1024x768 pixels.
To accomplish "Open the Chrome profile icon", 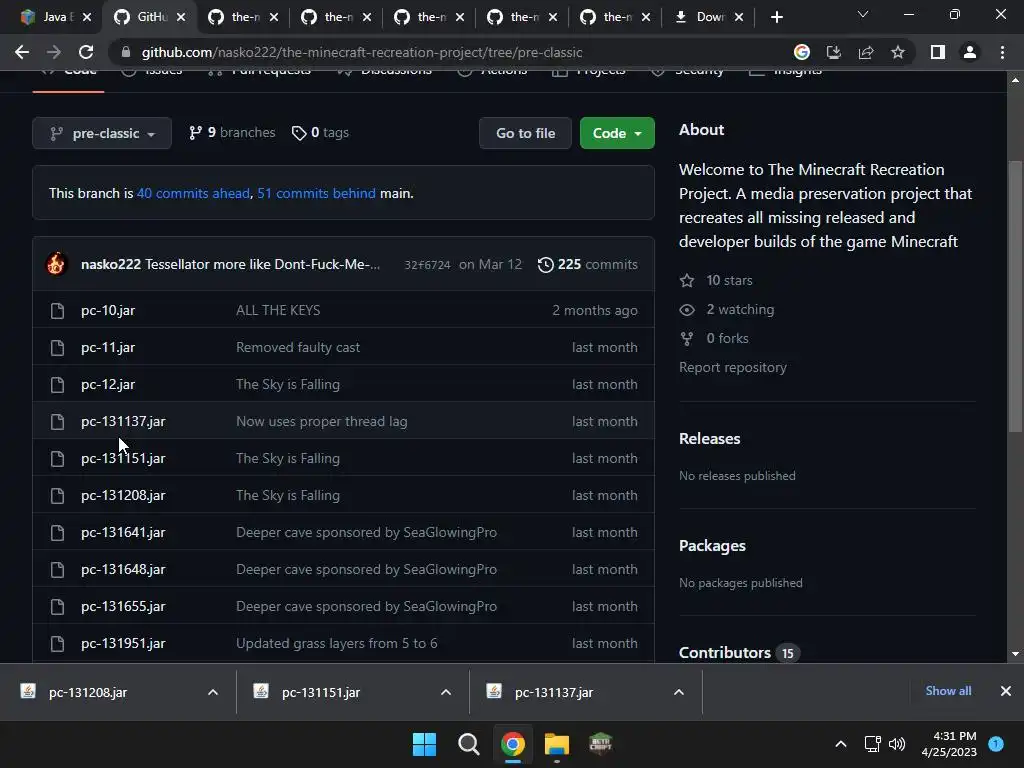I will pyautogui.click(x=970, y=52).
